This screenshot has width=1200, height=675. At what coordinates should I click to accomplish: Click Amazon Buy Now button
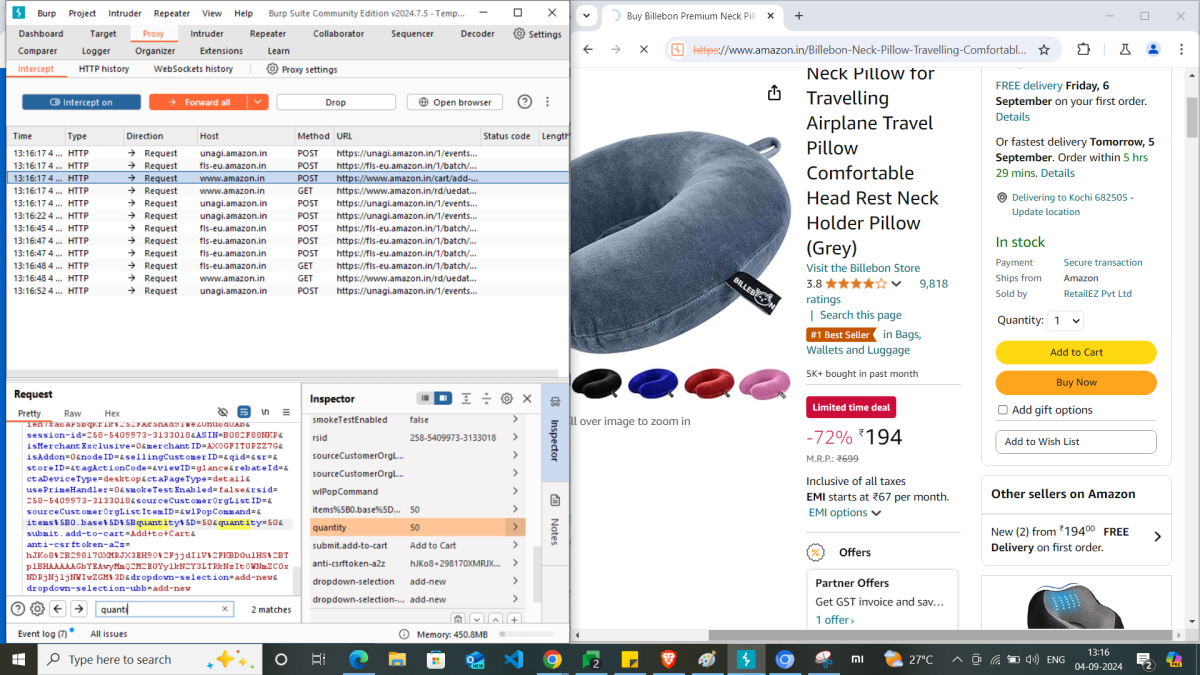click(x=1076, y=382)
